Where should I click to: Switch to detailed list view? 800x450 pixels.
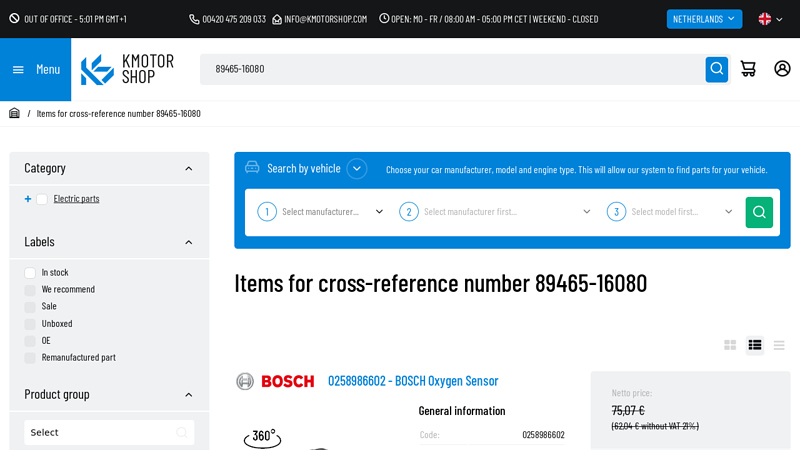click(x=755, y=345)
